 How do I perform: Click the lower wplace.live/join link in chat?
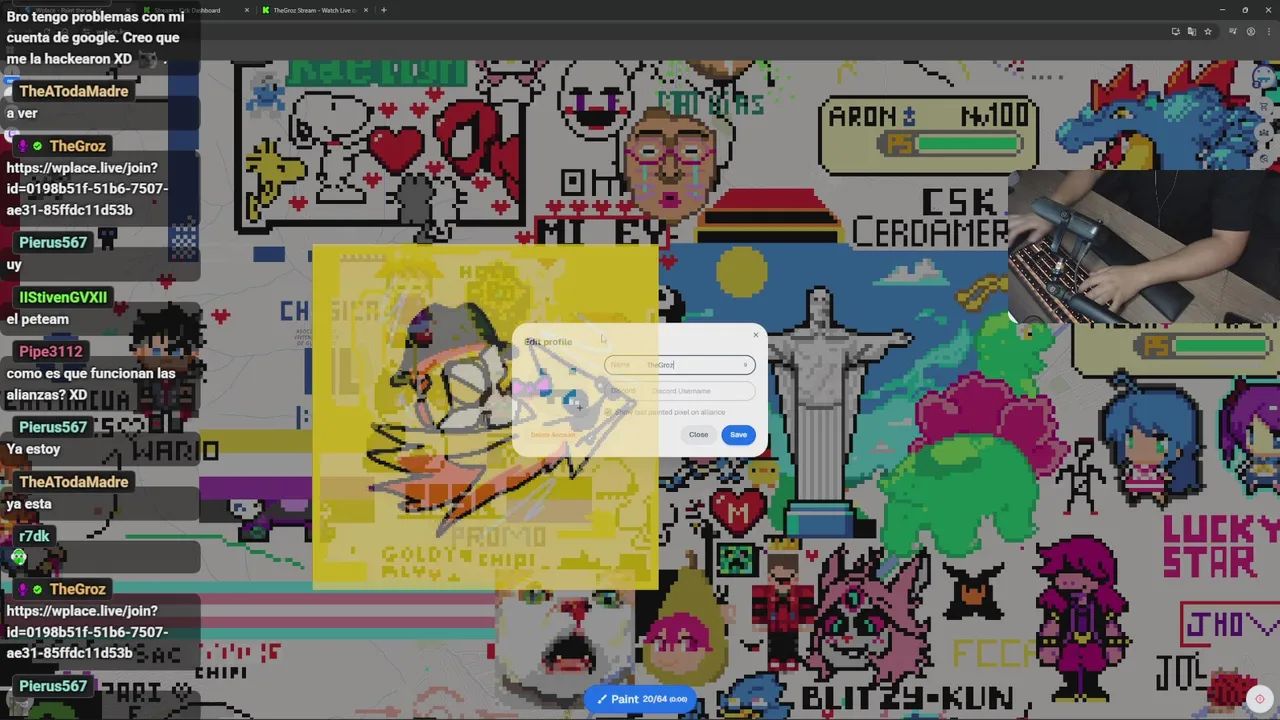[x=87, y=632]
